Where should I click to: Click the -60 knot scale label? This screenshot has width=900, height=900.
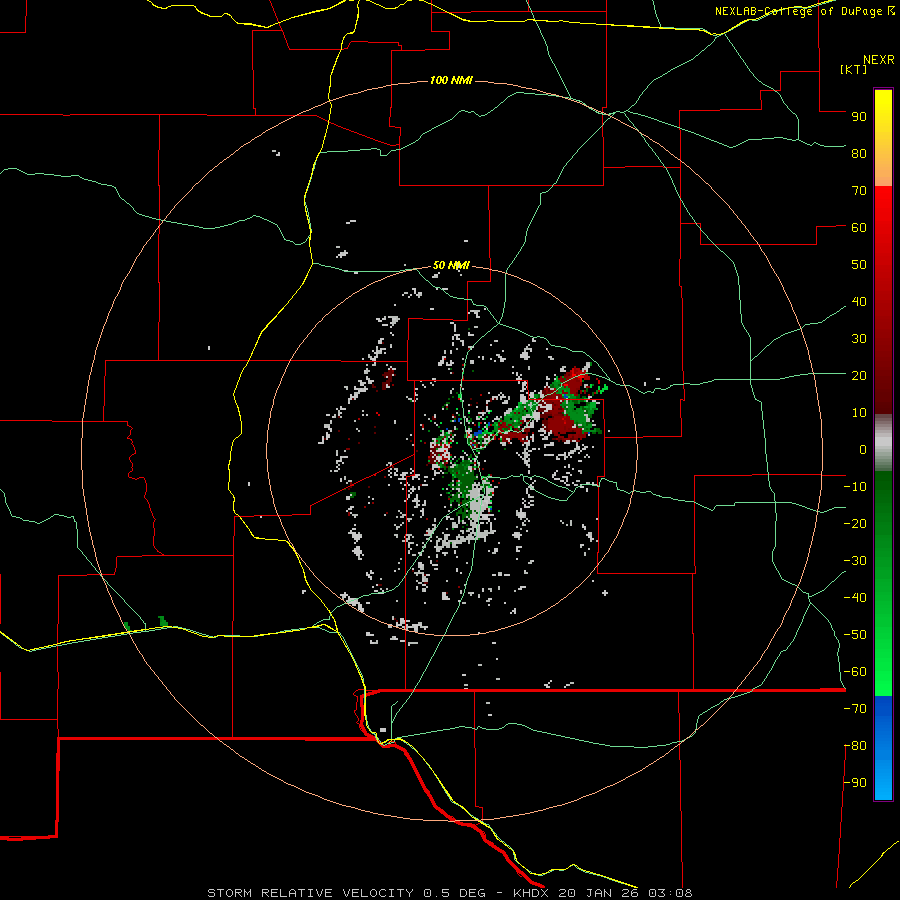coord(855,672)
